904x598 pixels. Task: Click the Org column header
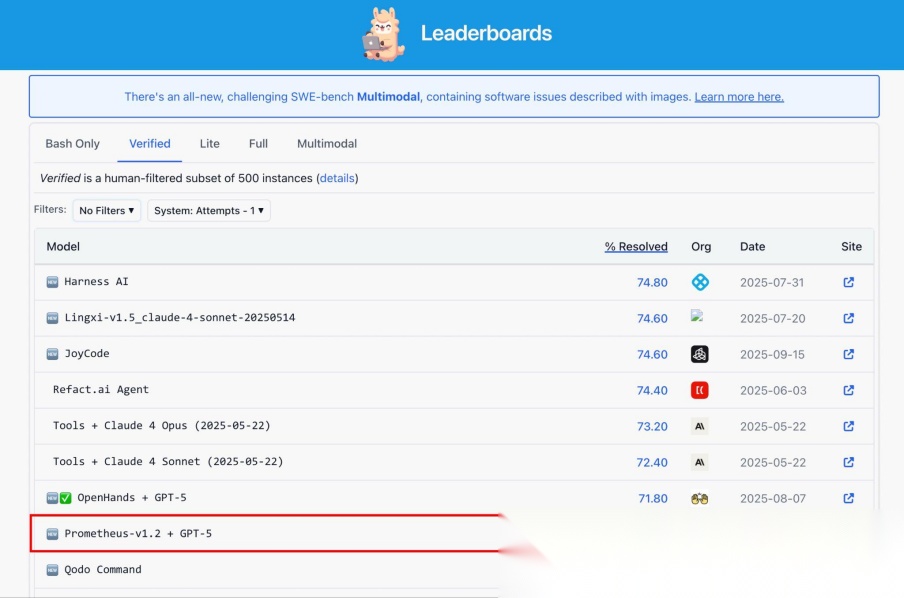701,247
